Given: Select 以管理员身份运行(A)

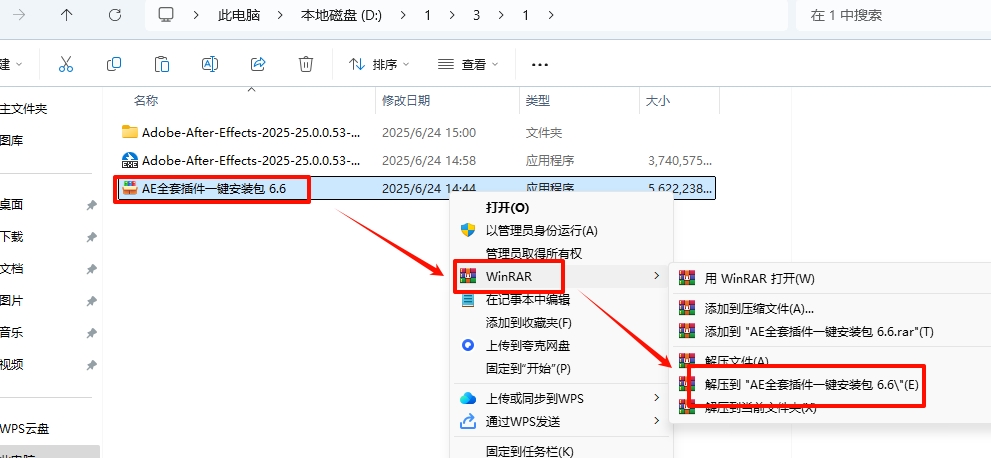Looking at the screenshot, I should point(542,231).
